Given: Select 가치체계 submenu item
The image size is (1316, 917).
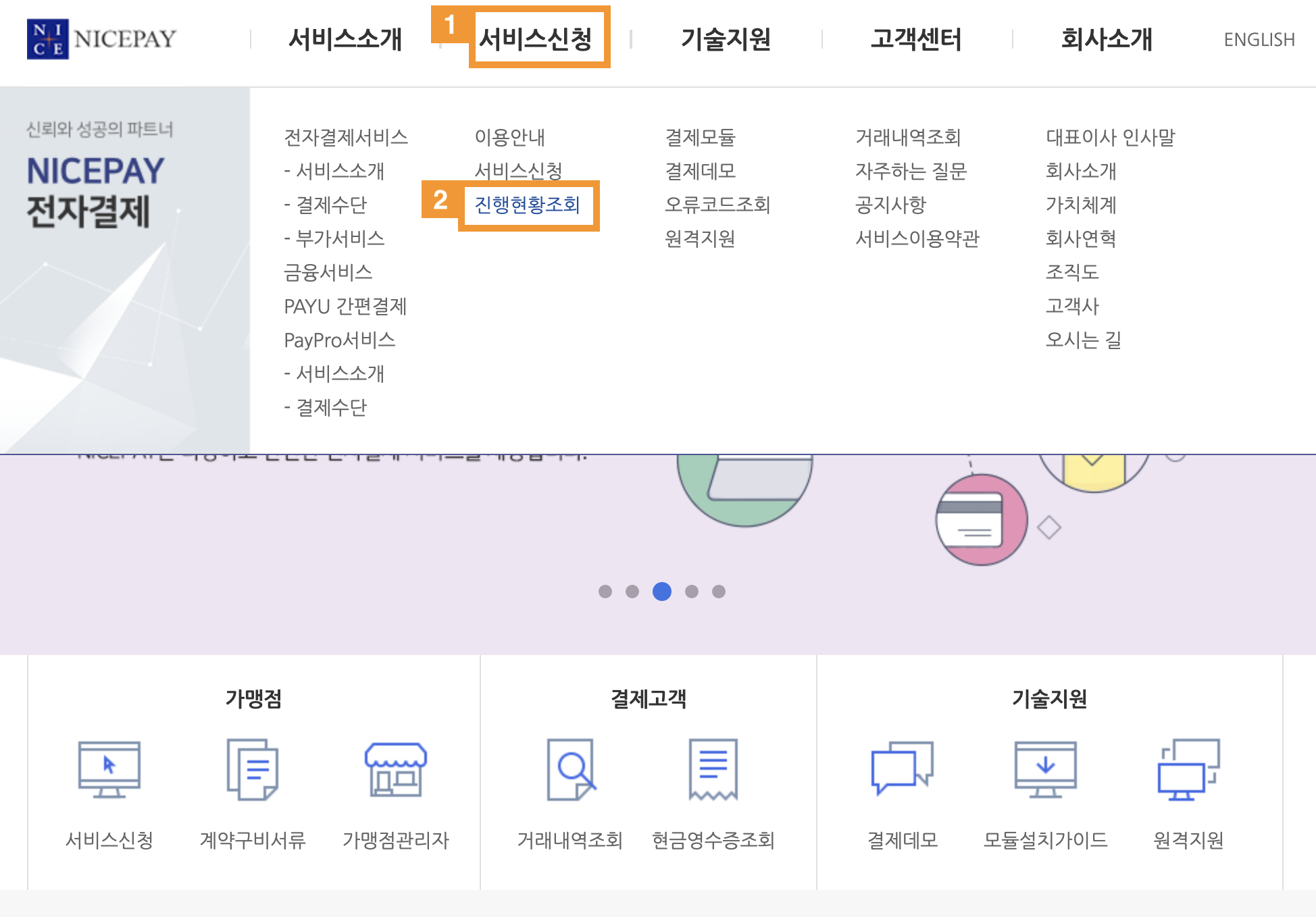Looking at the screenshot, I should tap(1082, 205).
